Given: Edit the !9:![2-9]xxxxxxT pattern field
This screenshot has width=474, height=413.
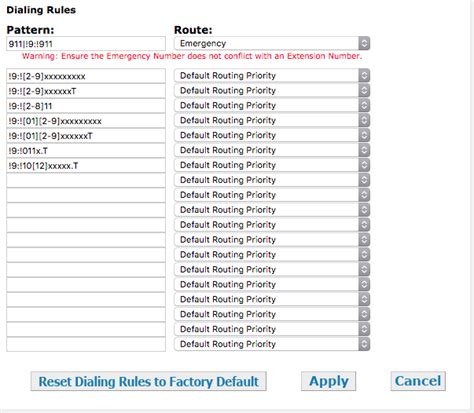Looking at the screenshot, I should [86, 91].
